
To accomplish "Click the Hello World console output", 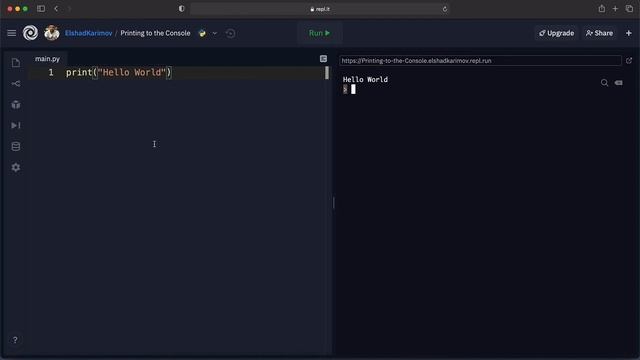I will pos(365,80).
